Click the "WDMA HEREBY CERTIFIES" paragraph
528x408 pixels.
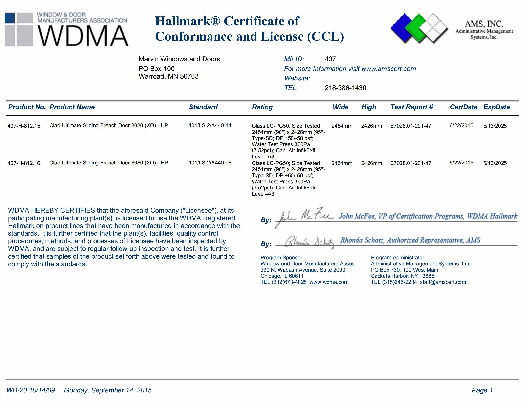[124, 237]
